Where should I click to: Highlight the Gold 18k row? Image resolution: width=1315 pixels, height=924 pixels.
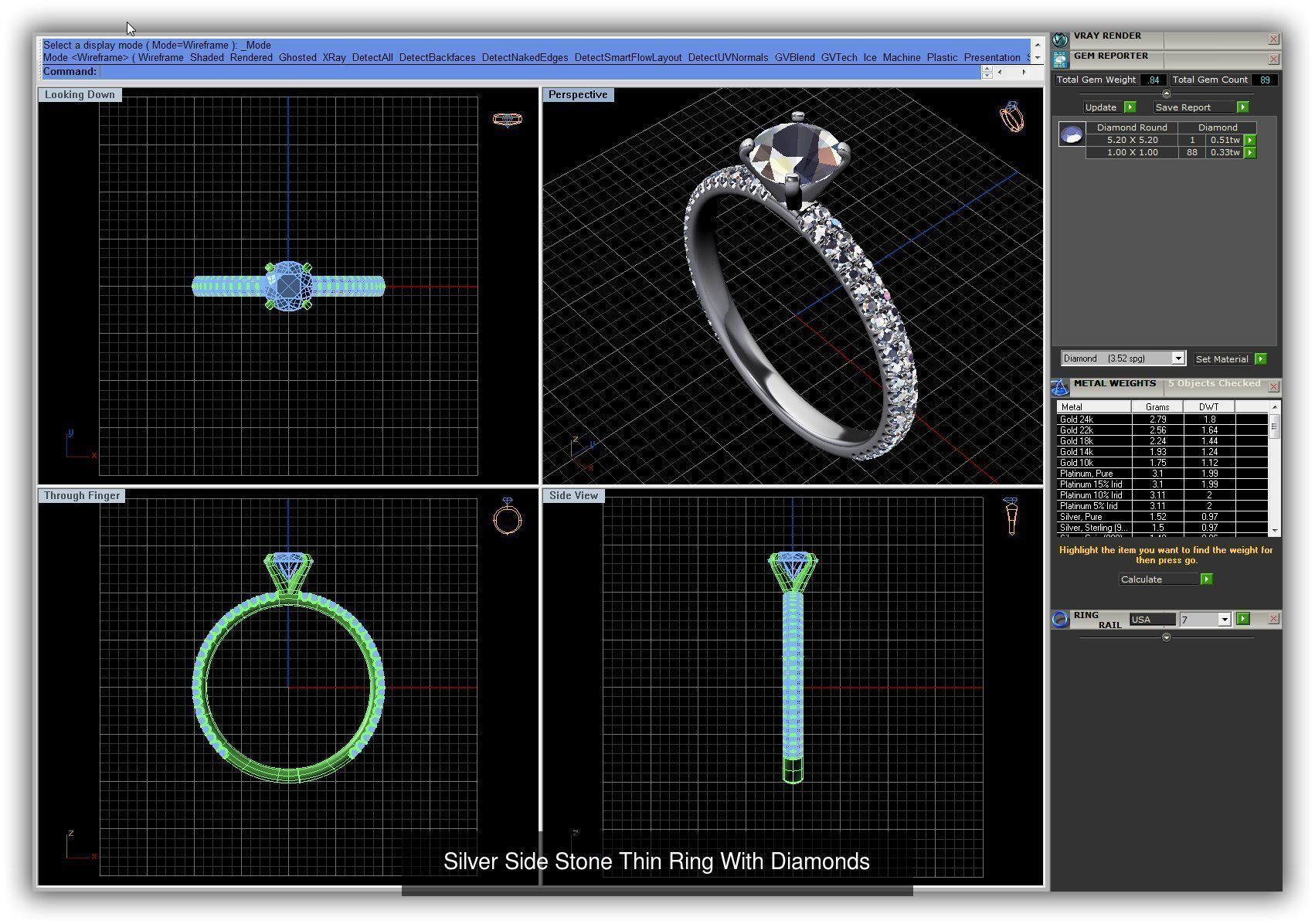pos(1163,441)
